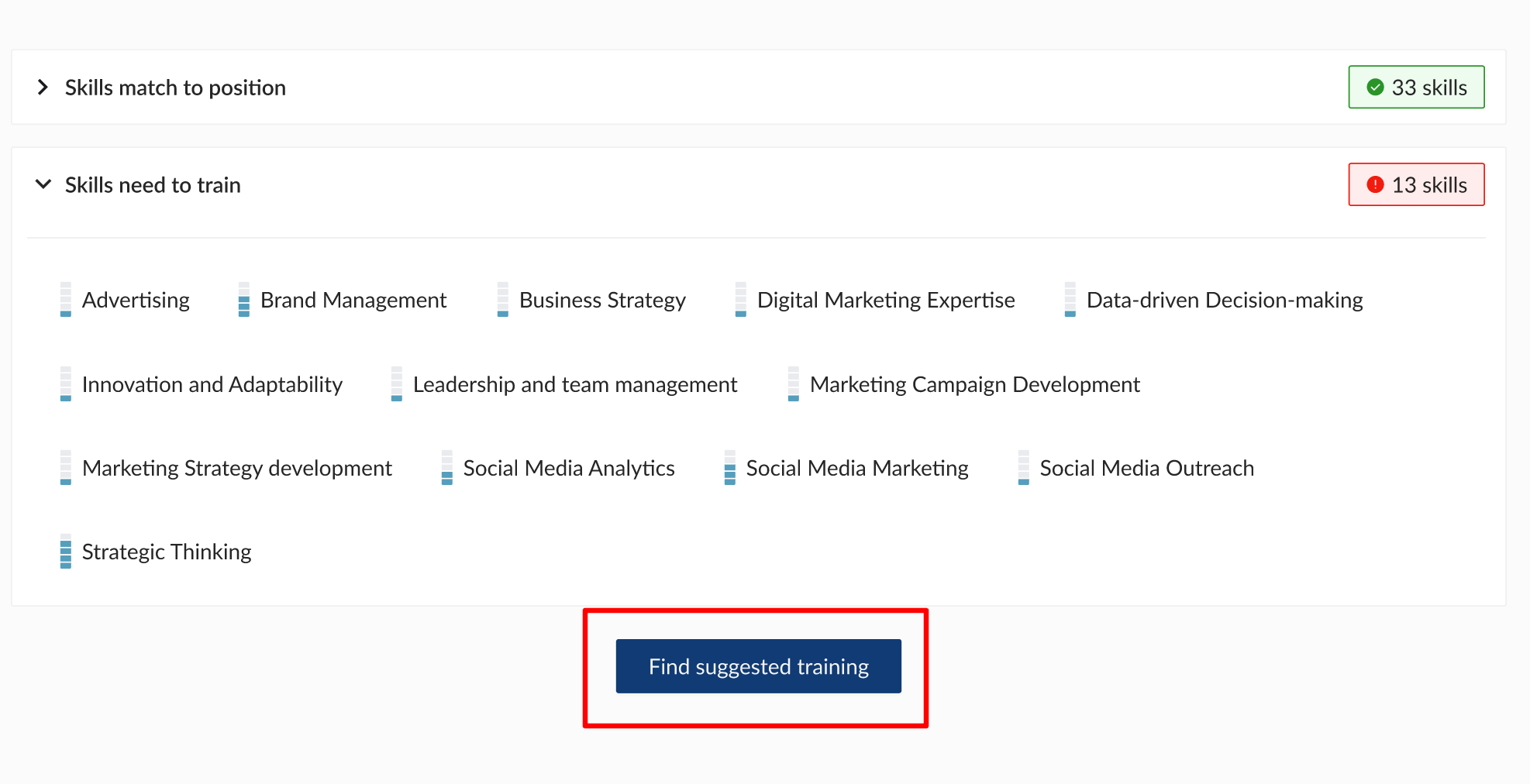Expand the Skills match to position section
This screenshot has width=1530, height=784.
(43, 88)
